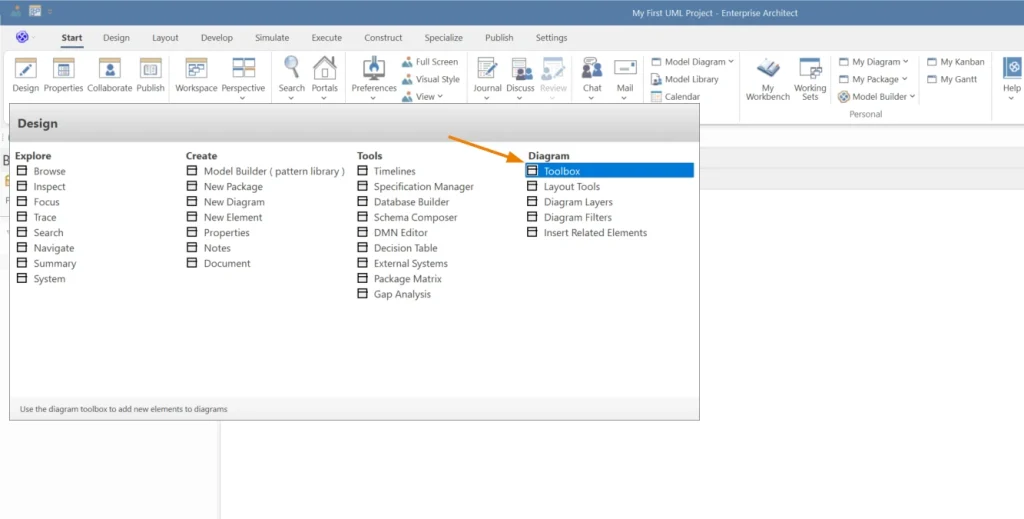Switch to the Design ribbon tab
Viewport: 1024px width, 519px height.
coord(116,38)
